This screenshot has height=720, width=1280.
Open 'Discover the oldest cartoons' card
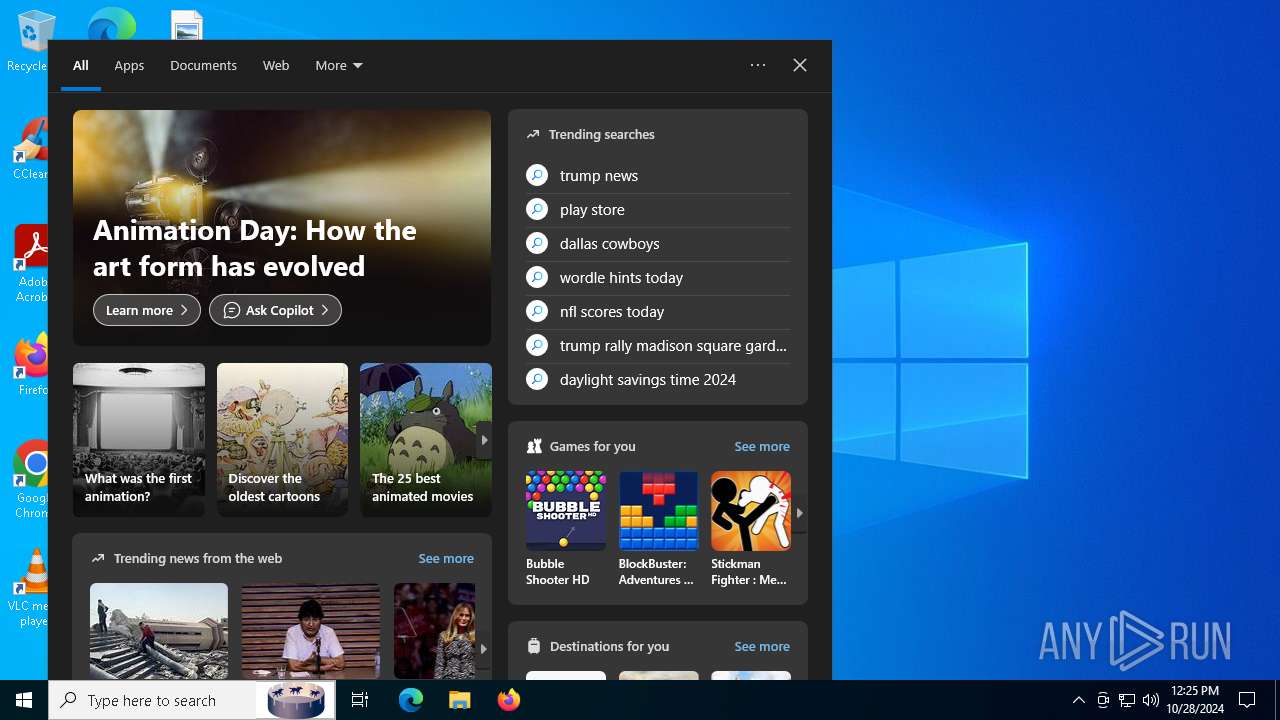pos(282,440)
